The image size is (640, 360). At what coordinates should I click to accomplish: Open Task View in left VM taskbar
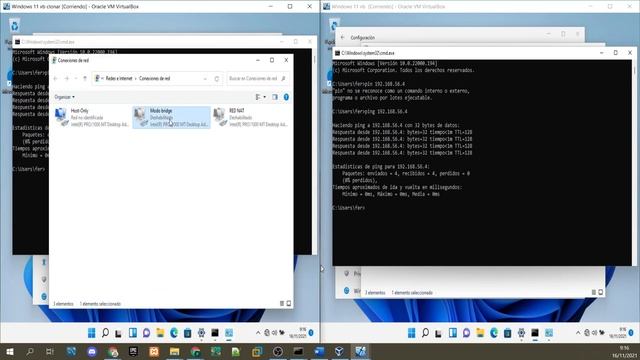118,333
